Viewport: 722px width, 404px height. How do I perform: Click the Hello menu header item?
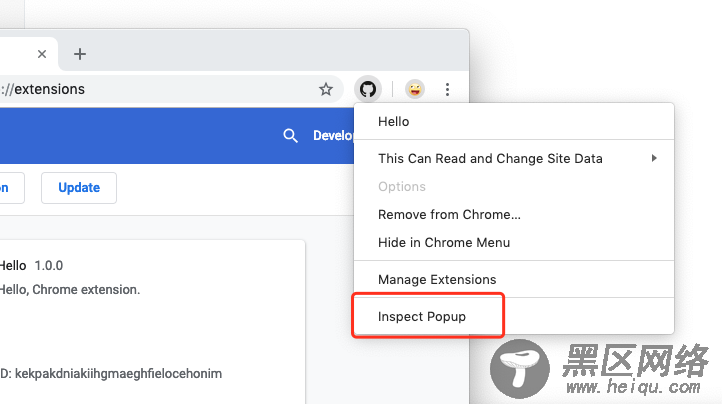click(x=393, y=122)
